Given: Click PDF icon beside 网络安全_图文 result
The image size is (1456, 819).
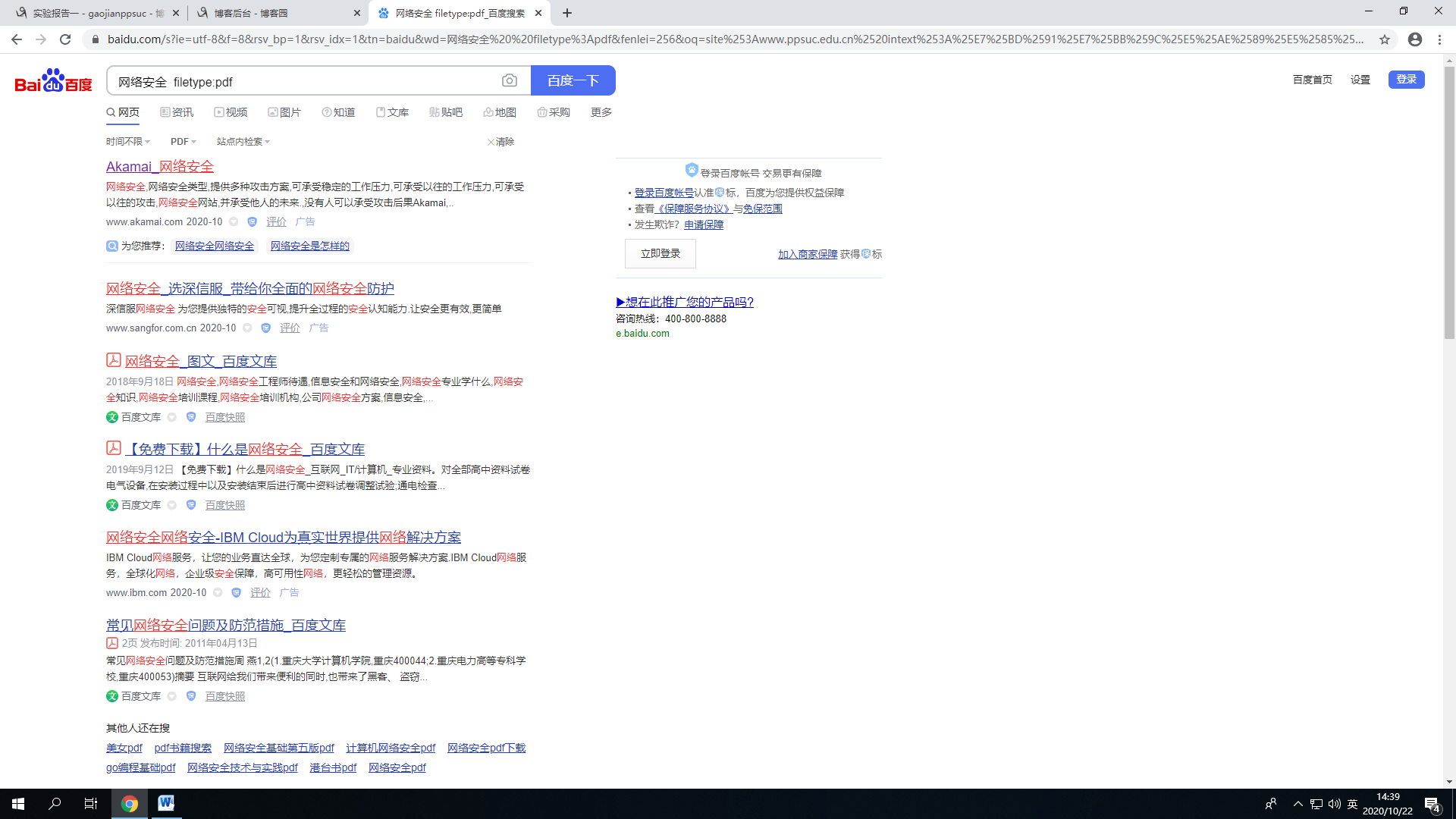Looking at the screenshot, I should 113,360.
